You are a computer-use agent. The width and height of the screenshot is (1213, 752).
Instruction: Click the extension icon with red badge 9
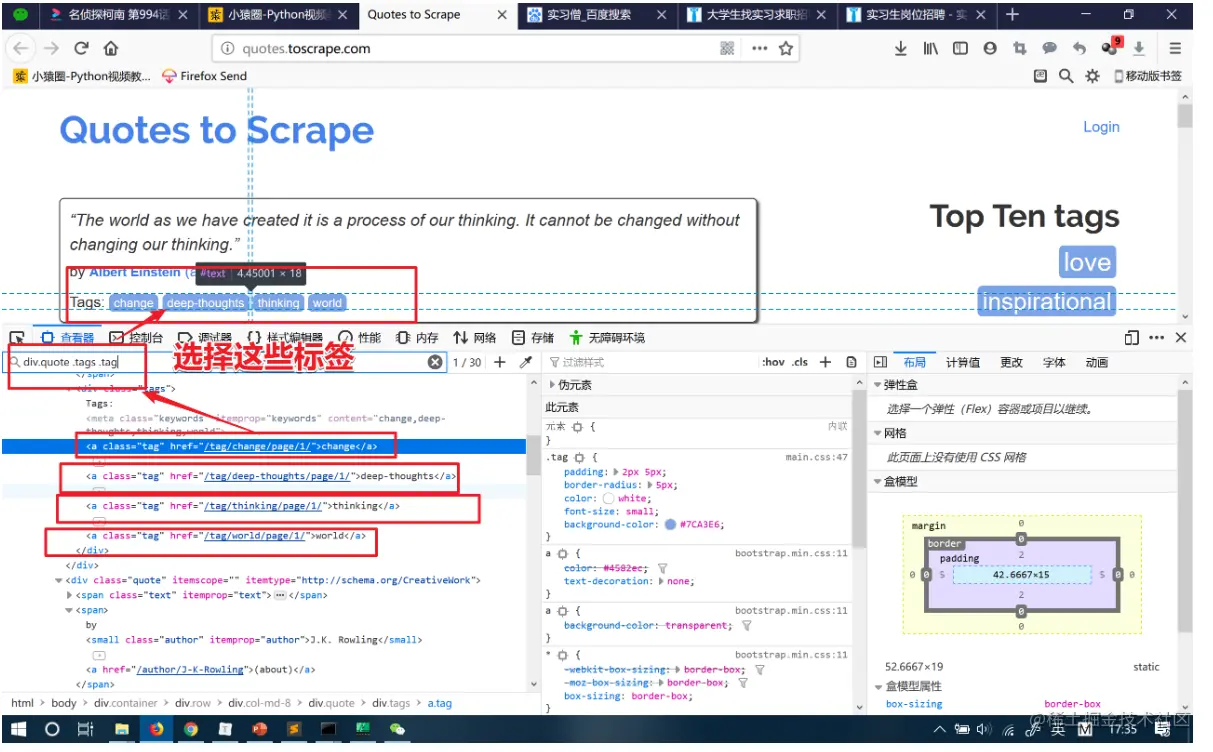pos(1111,46)
